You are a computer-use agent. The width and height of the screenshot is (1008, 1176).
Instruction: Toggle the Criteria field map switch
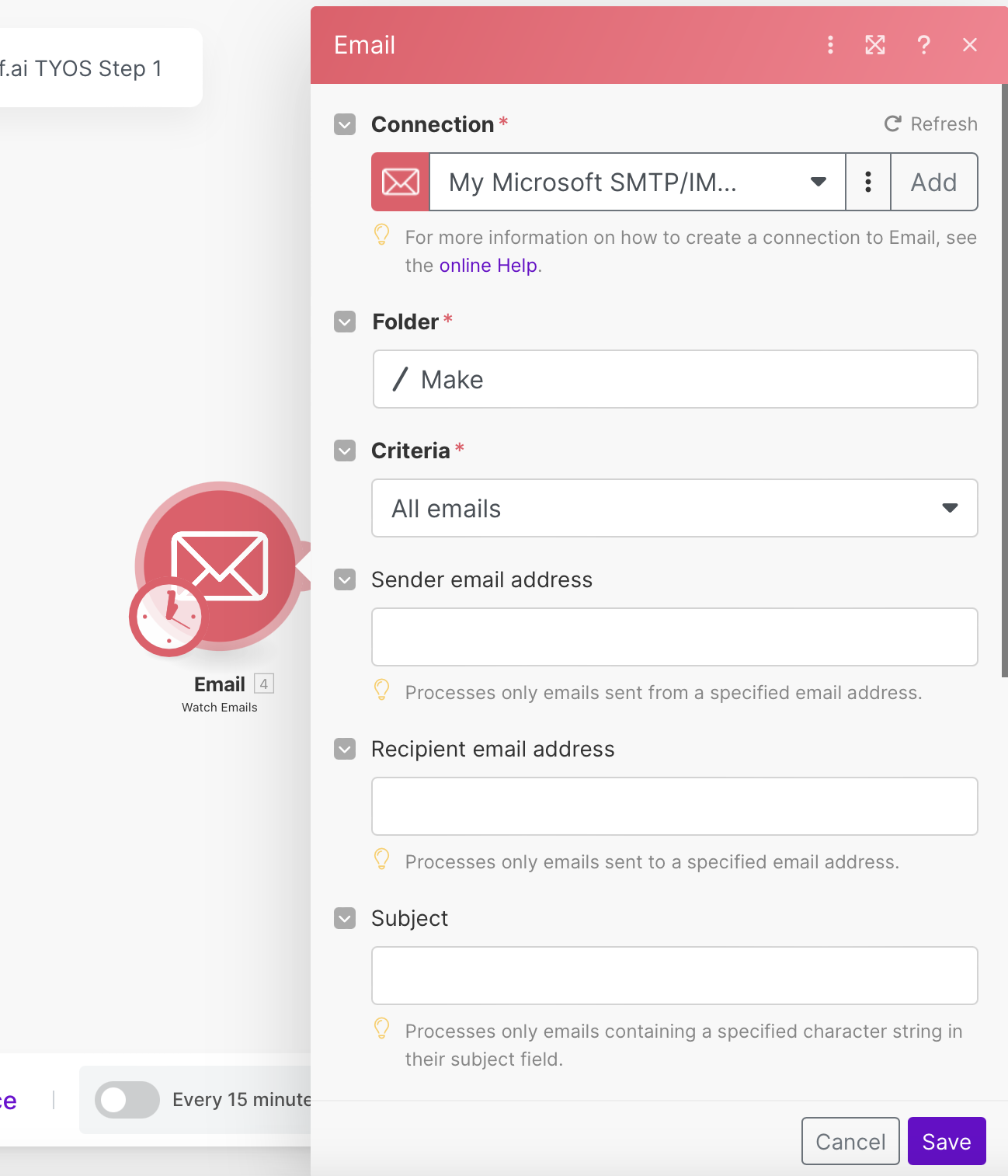pyautogui.click(x=345, y=451)
